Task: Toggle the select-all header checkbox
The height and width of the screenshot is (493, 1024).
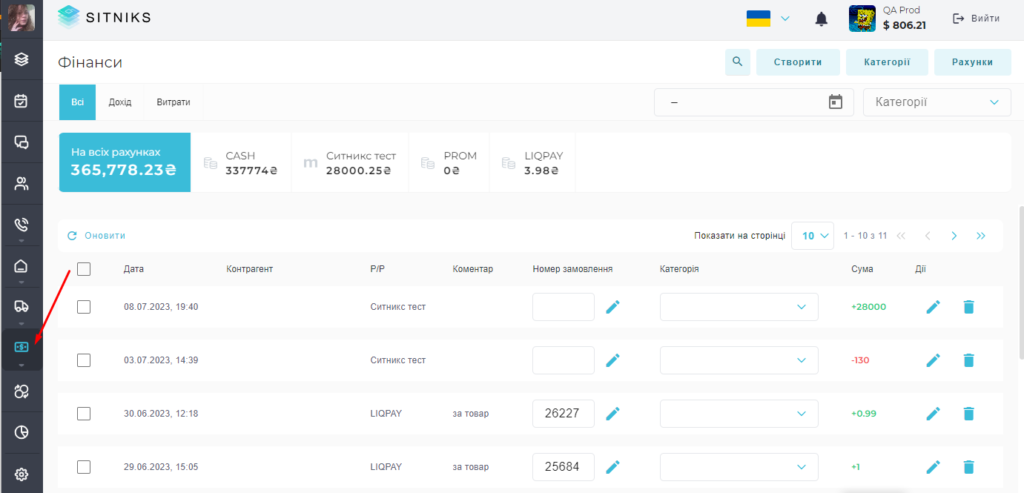Action: point(84,268)
